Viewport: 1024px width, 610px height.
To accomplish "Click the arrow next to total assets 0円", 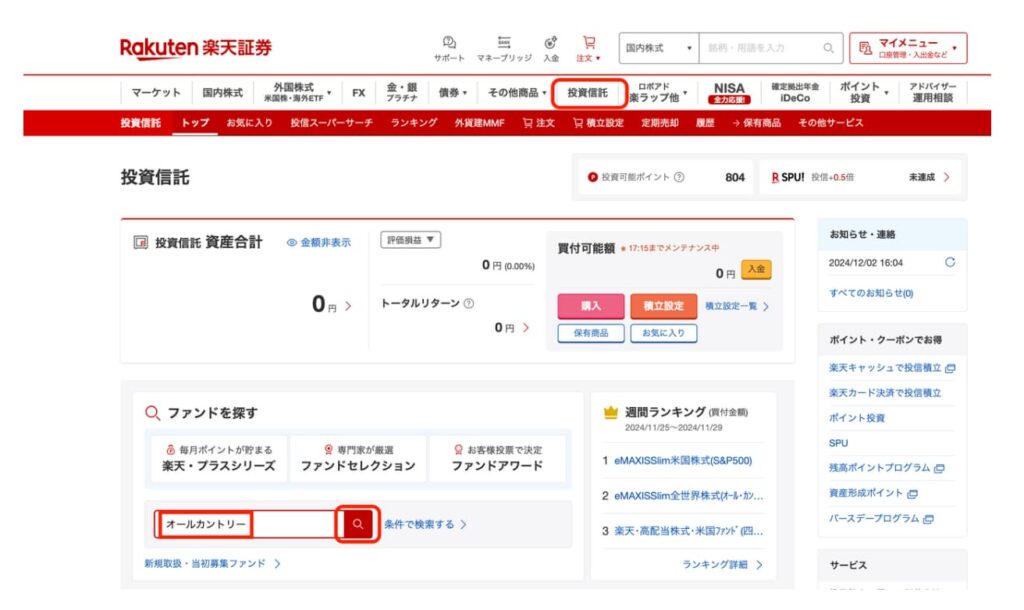I will pyautogui.click(x=348, y=306).
